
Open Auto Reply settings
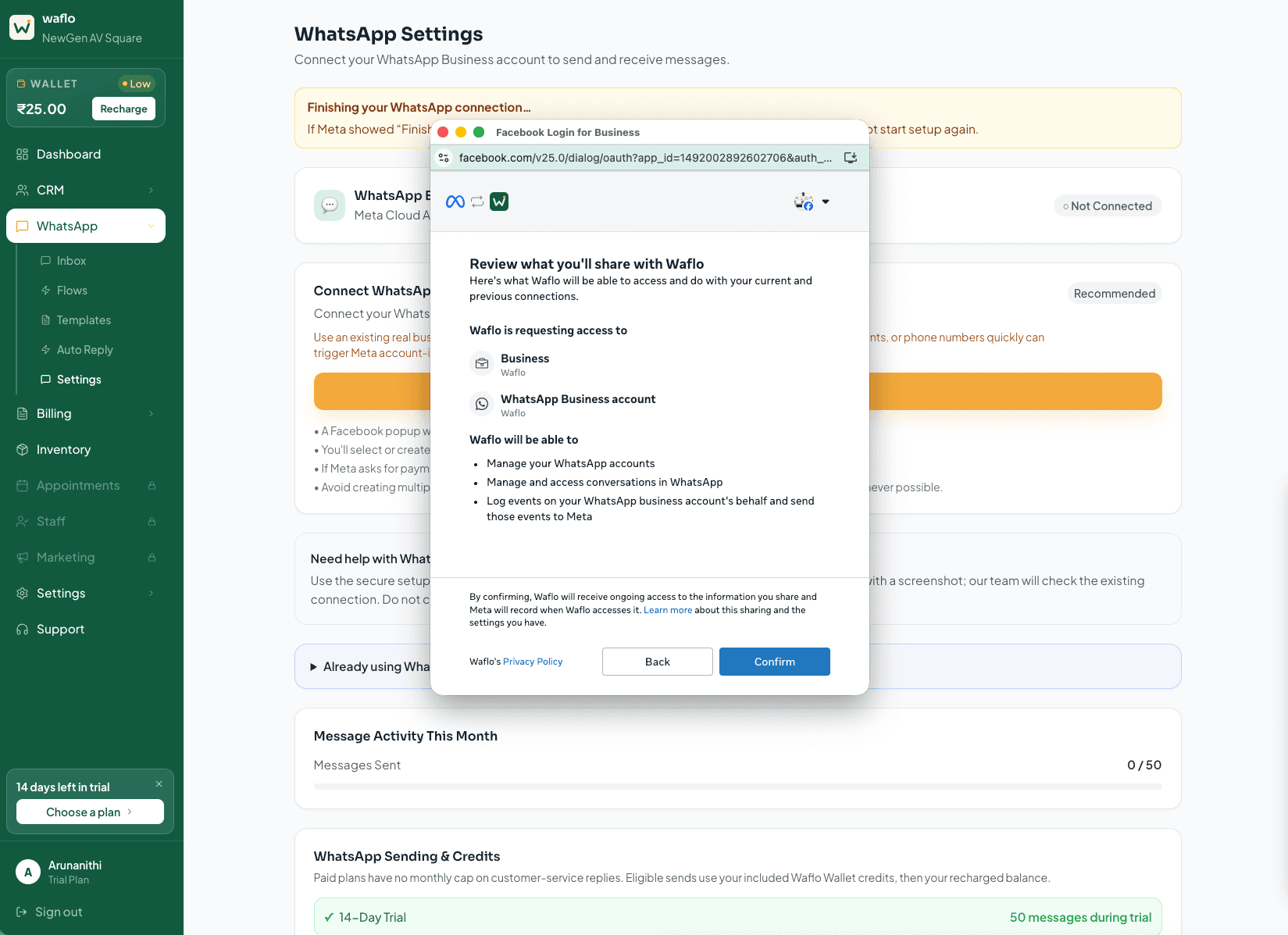coord(84,350)
